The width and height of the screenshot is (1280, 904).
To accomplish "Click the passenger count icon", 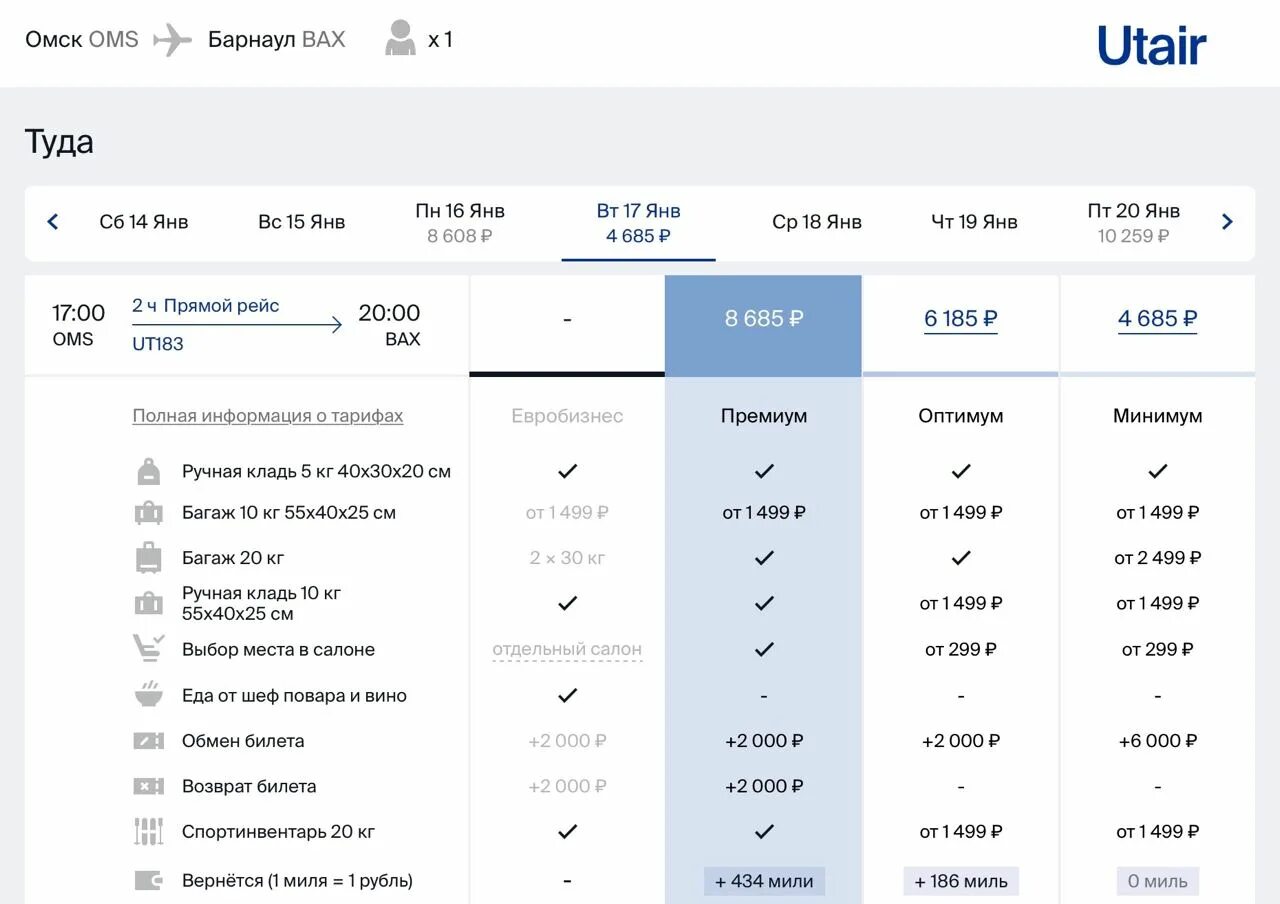I will [400, 39].
